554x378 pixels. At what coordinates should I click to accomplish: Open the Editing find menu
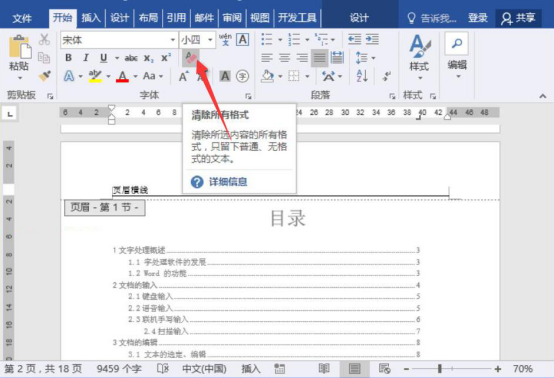click(457, 56)
